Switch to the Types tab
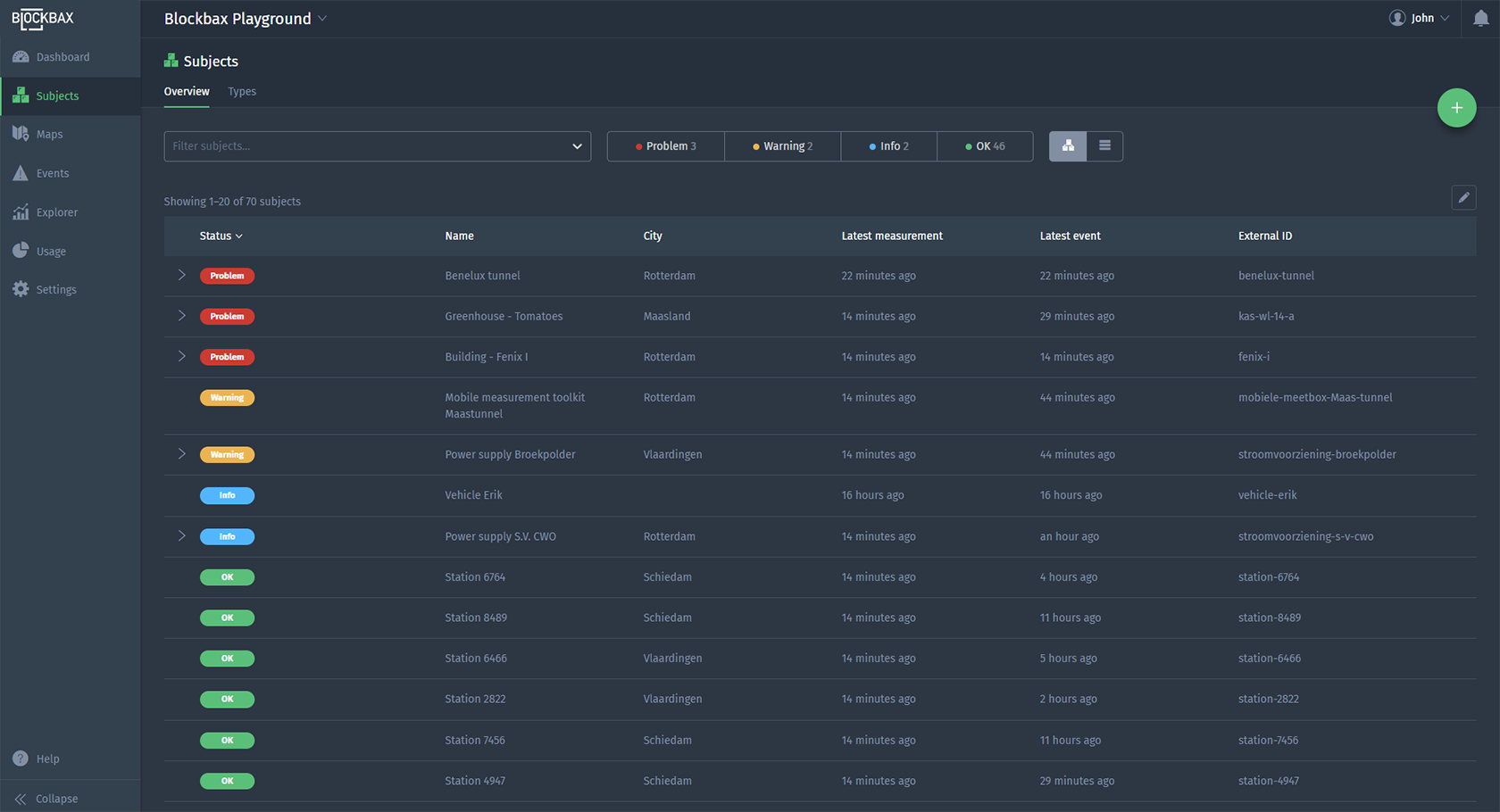 point(242,92)
